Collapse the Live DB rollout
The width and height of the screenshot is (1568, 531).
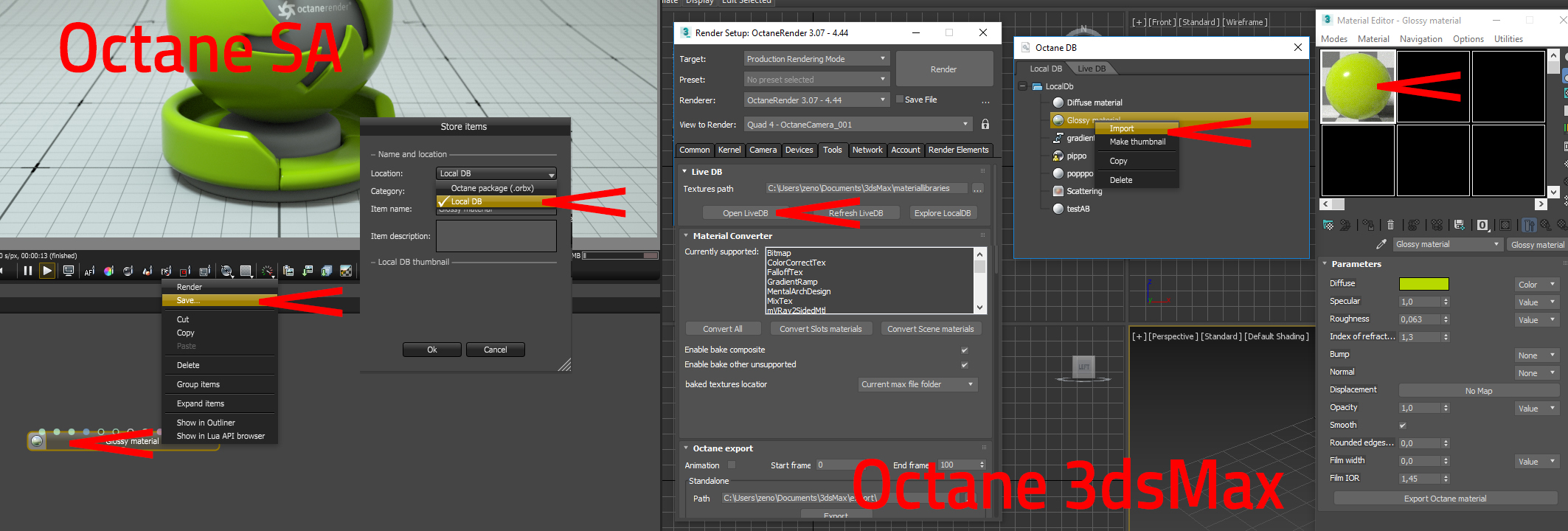click(x=685, y=172)
